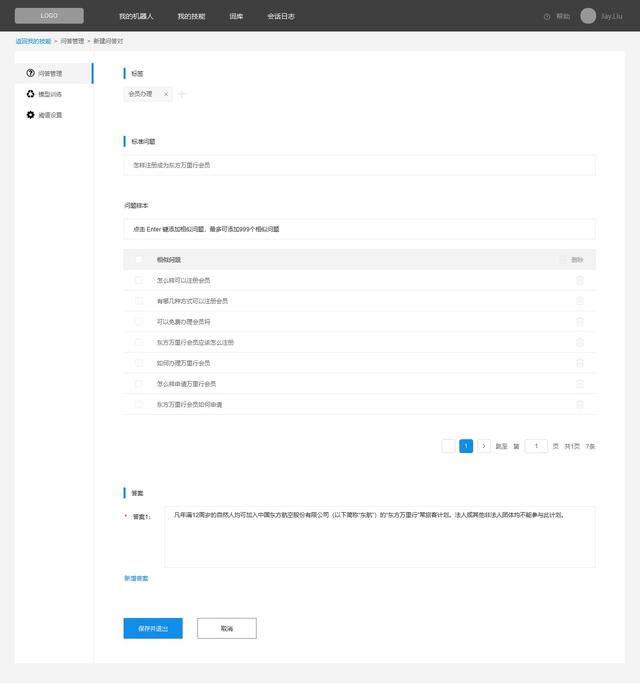Image resolution: width=640 pixels, height=683 pixels.
Task: Click the 取消 button
Action: click(227, 628)
